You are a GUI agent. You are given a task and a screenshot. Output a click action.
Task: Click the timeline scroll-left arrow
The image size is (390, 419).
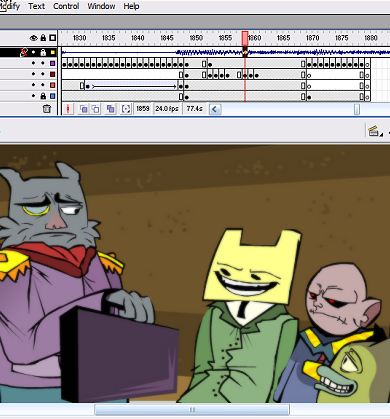click(x=215, y=109)
